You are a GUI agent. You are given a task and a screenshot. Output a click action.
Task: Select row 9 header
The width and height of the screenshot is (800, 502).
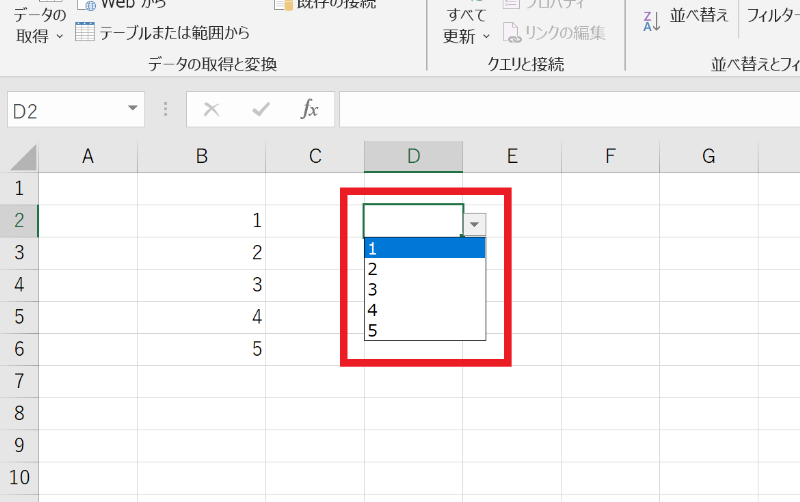(x=19, y=446)
